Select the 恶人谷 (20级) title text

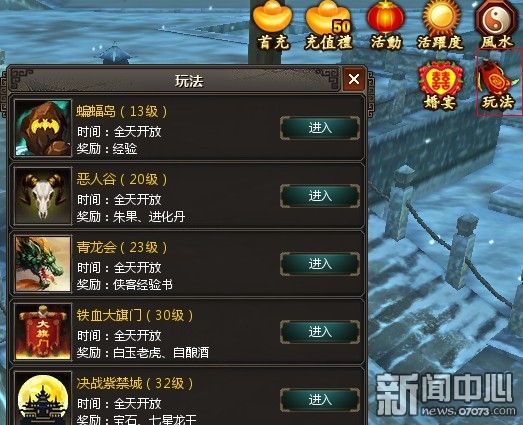(122, 179)
